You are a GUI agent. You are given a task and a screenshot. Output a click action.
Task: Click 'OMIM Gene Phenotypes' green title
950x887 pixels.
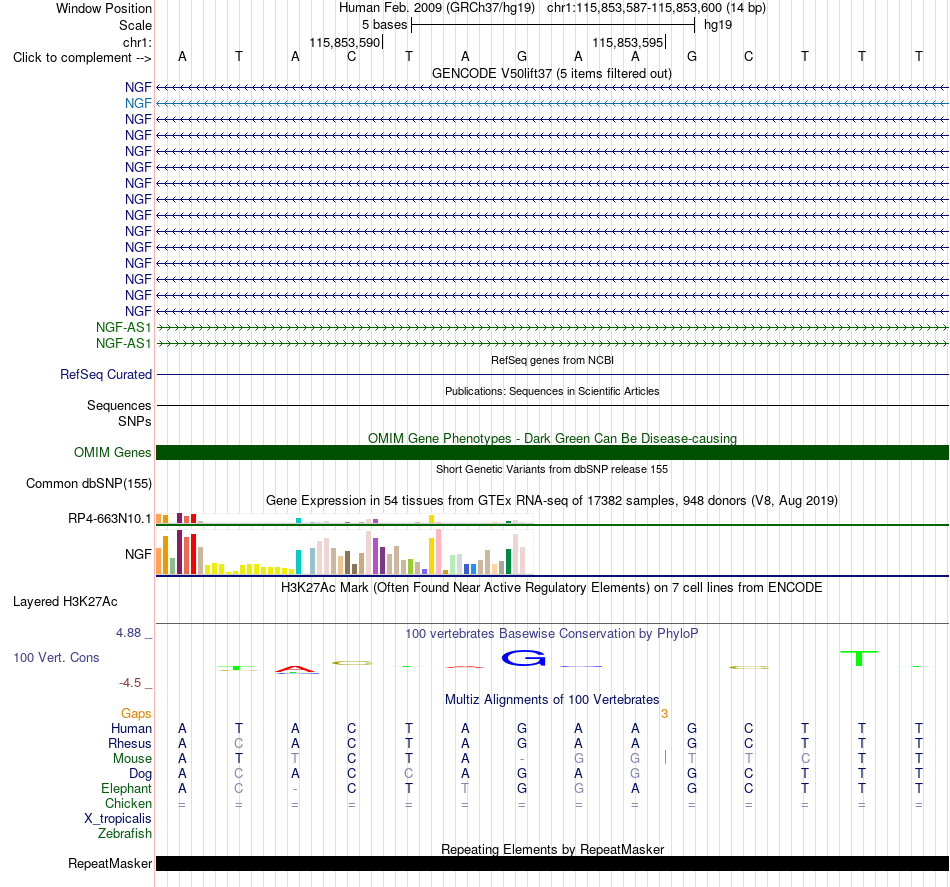pos(552,438)
